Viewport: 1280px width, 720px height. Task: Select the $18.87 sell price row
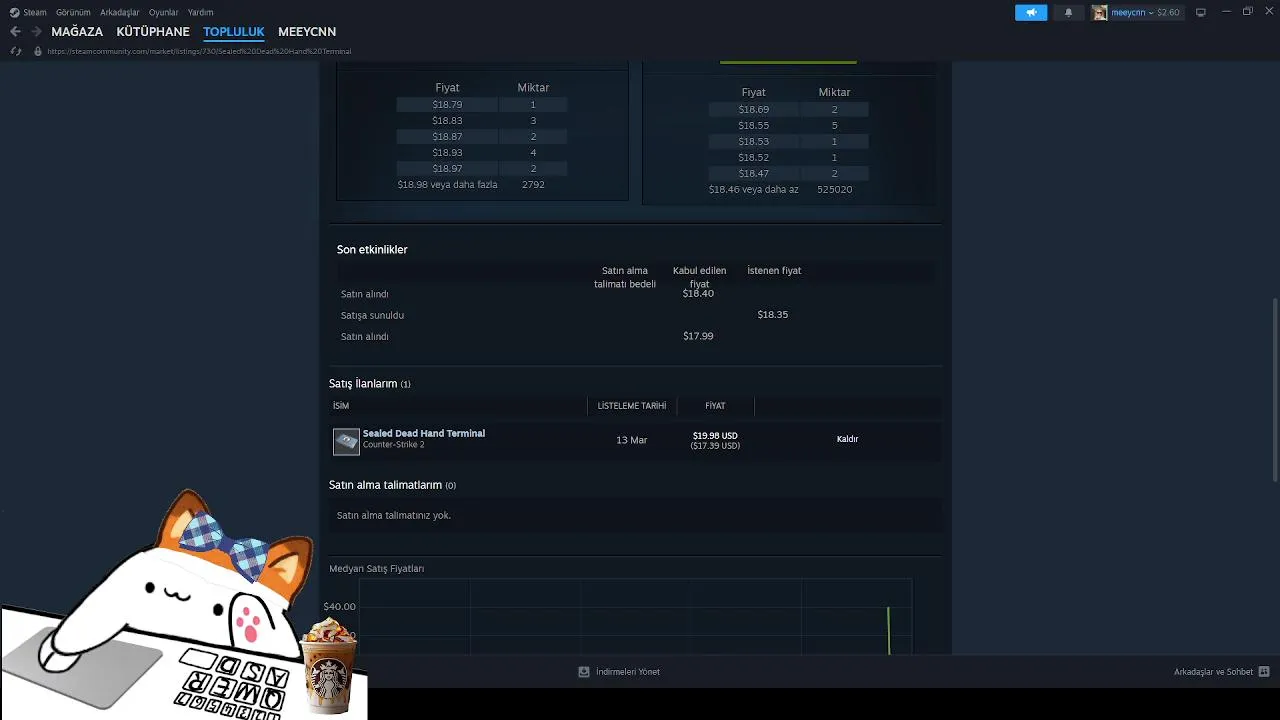coord(482,136)
